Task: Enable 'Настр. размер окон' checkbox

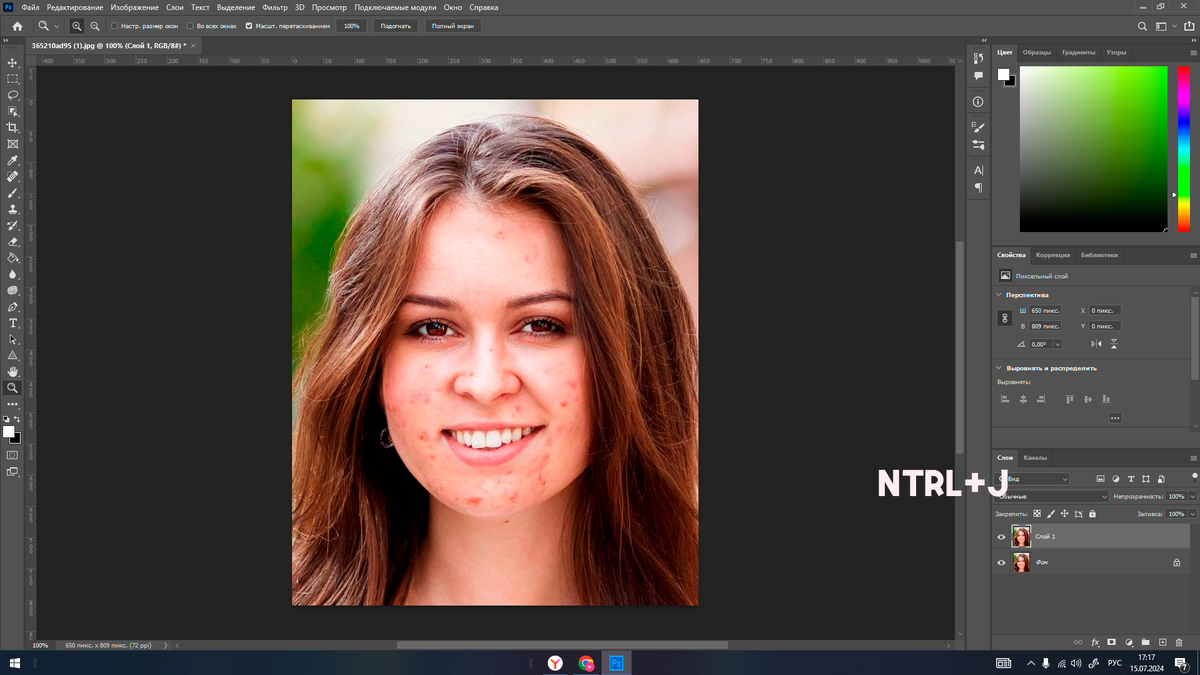Action: click(x=114, y=26)
